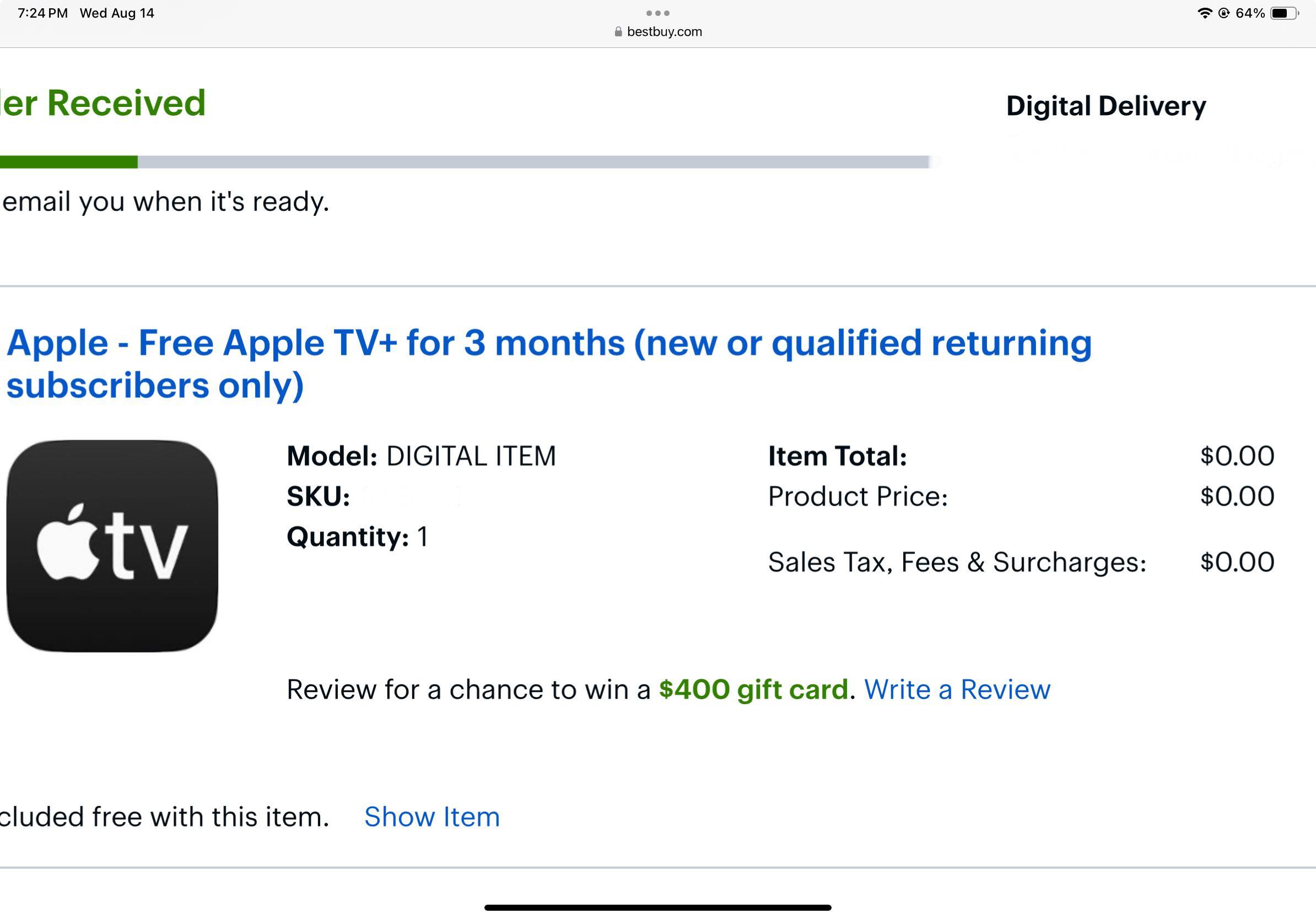Tap the battery icon in status bar
Viewport: 1316px width, 919px height.
[1284, 13]
